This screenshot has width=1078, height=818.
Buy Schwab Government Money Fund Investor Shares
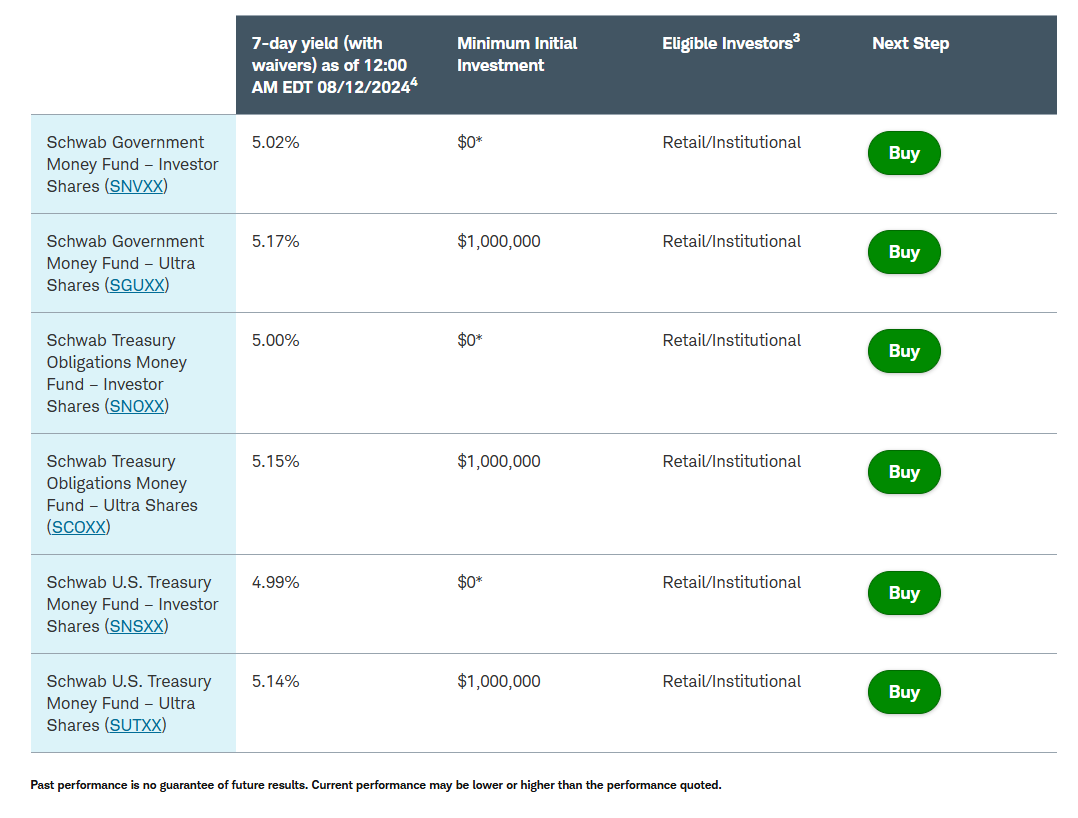pyautogui.click(x=904, y=153)
